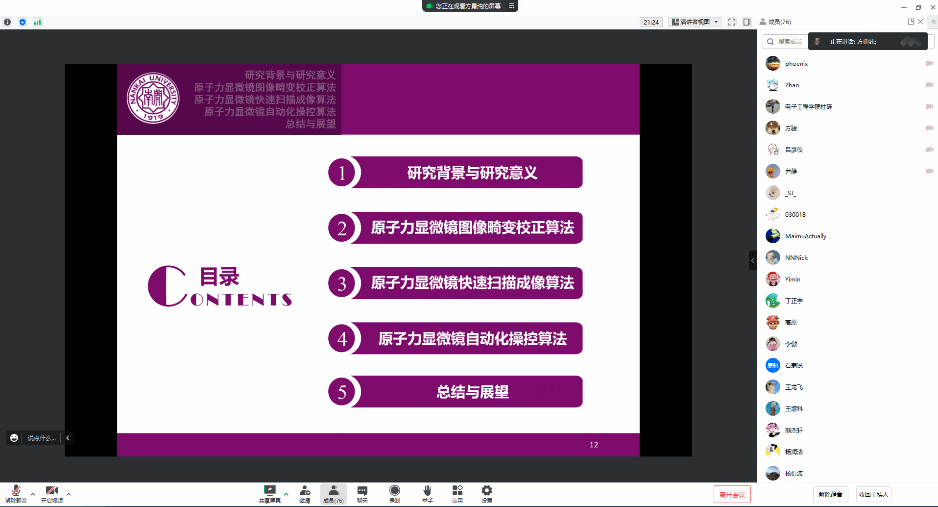Unmute the microphone in bottom toolbar
The image size is (938, 507).
(16, 492)
